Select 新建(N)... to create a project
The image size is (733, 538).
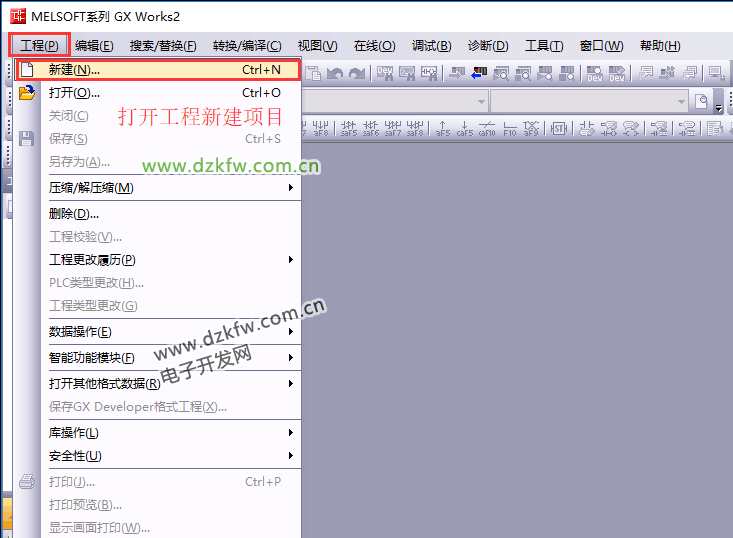[x=75, y=70]
